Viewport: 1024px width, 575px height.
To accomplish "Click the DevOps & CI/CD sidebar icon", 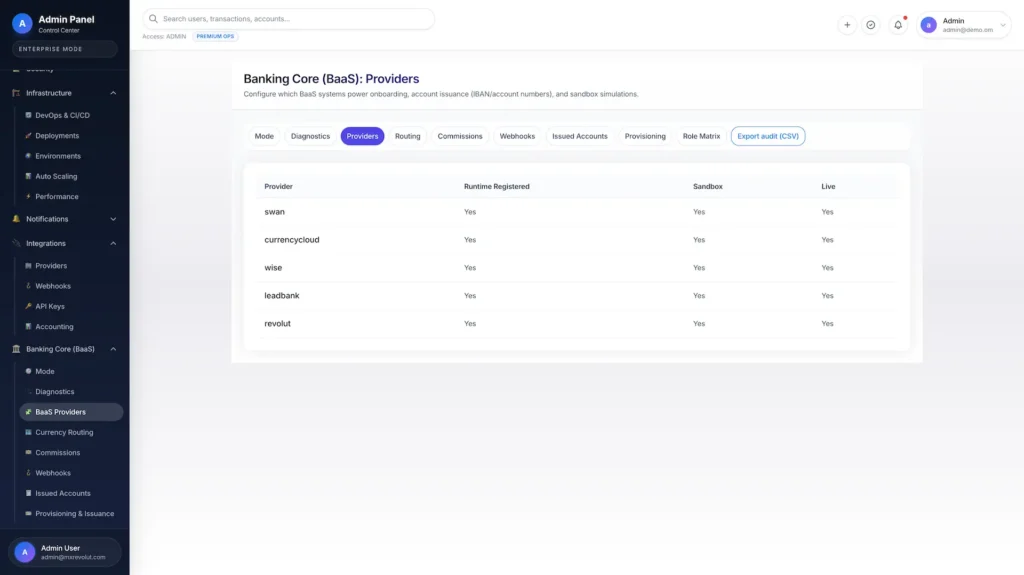I will pyautogui.click(x=28, y=115).
